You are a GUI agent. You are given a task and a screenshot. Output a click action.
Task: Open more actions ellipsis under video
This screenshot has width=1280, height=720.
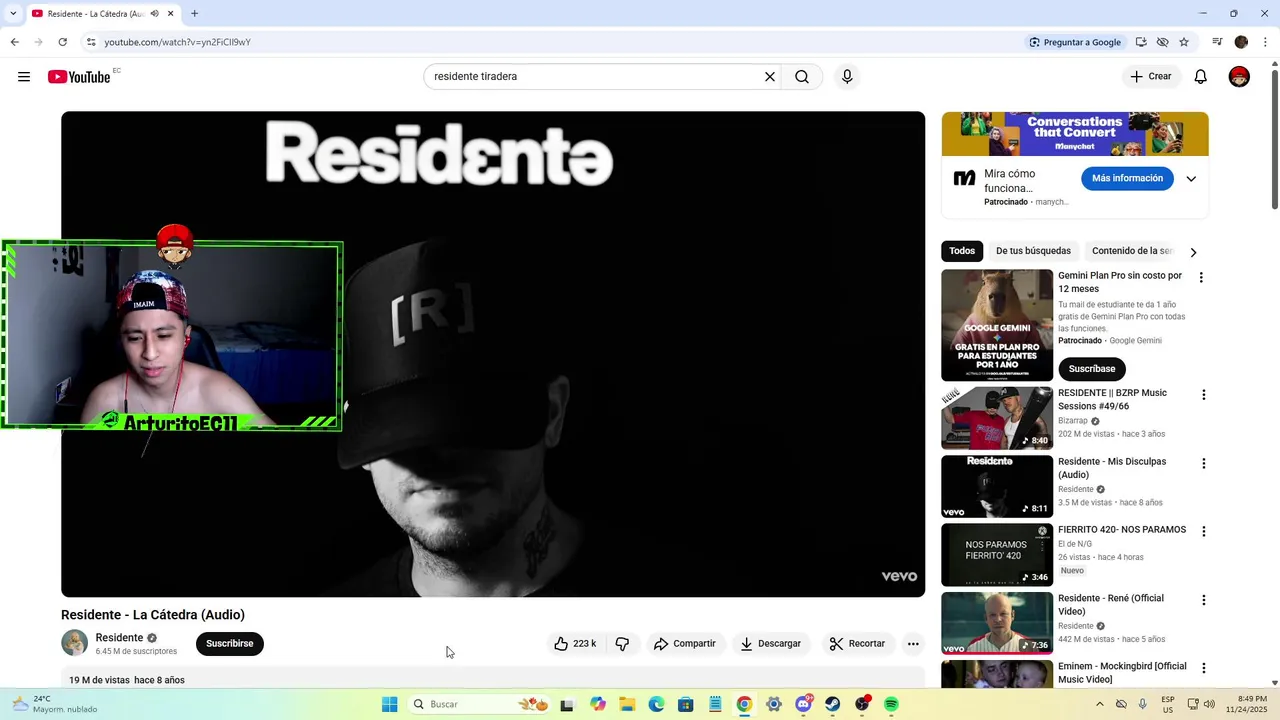point(913,644)
